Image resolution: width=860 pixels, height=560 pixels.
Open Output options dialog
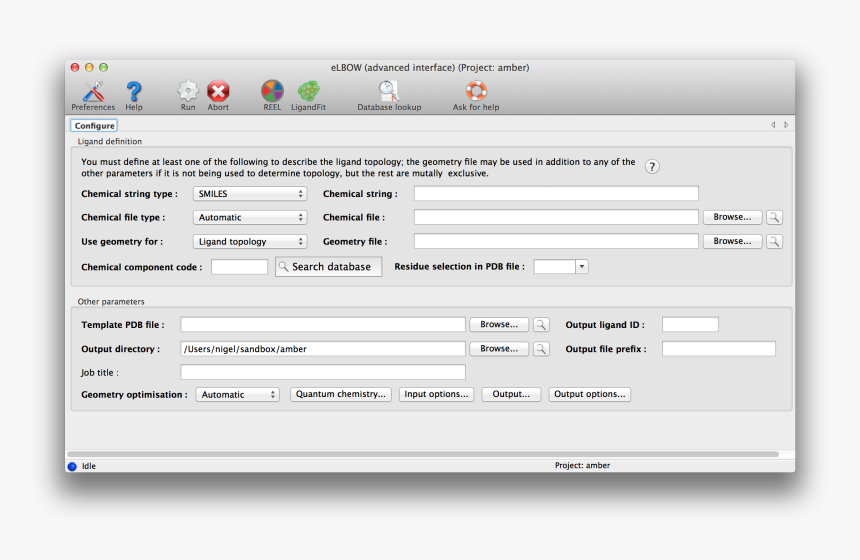[x=590, y=394]
